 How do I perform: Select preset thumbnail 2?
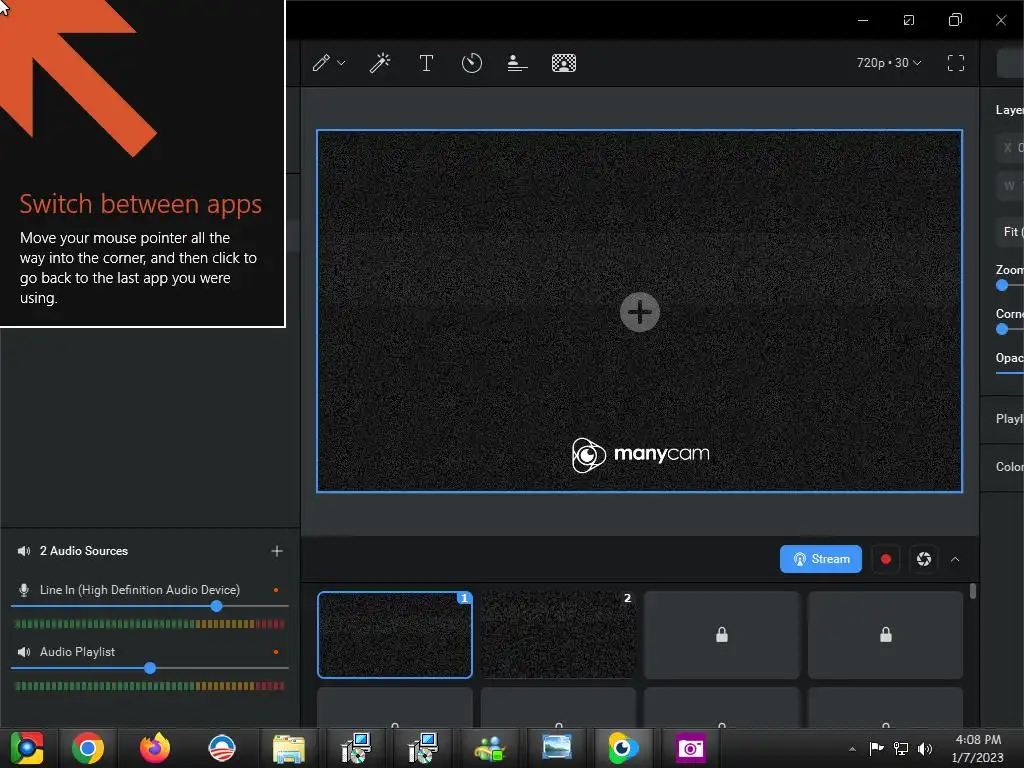[x=558, y=635]
